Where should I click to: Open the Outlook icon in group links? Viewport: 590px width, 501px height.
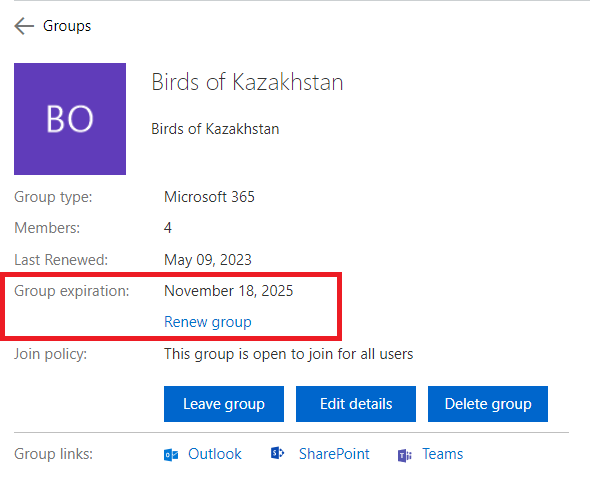[171, 455]
